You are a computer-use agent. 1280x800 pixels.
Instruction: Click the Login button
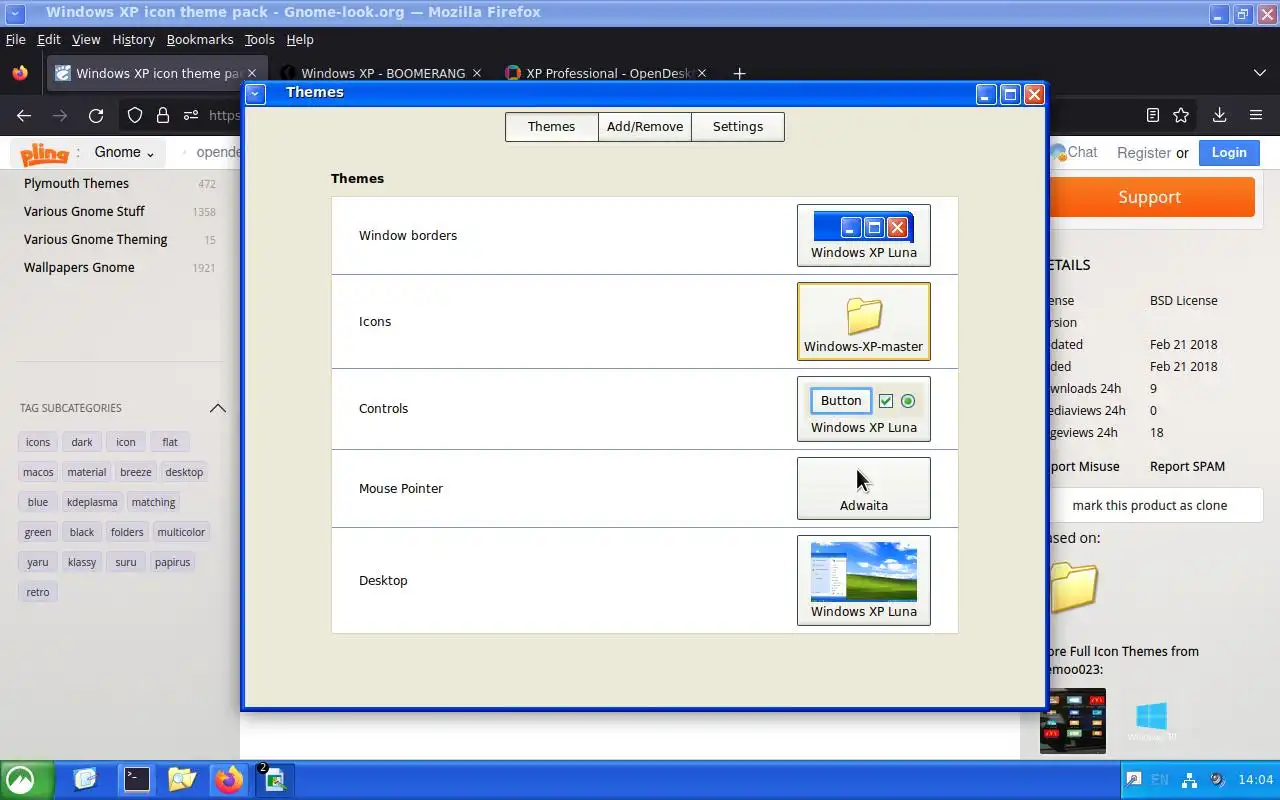pos(1229,152)
